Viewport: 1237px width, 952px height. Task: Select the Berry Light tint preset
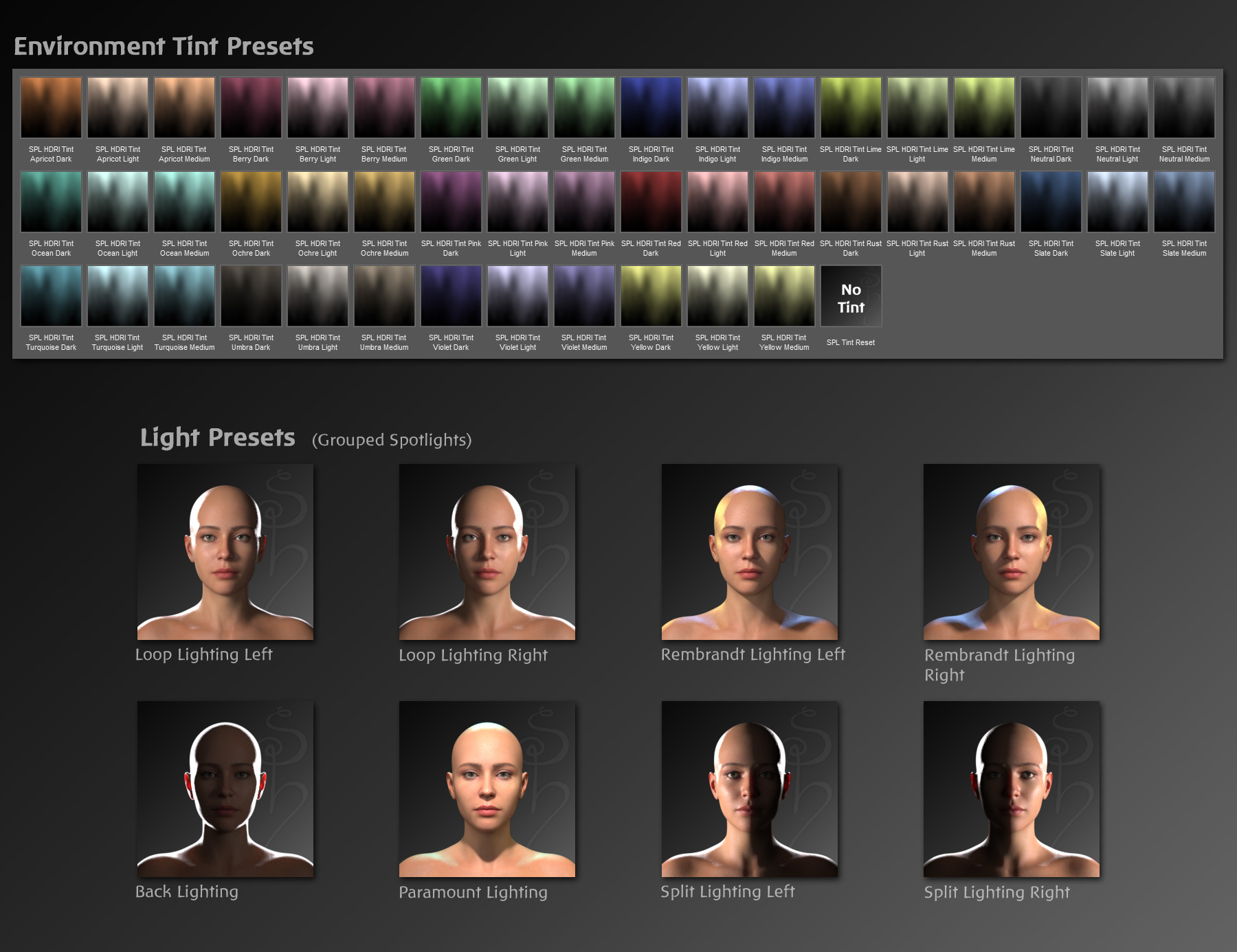click(x=317, y=107)
